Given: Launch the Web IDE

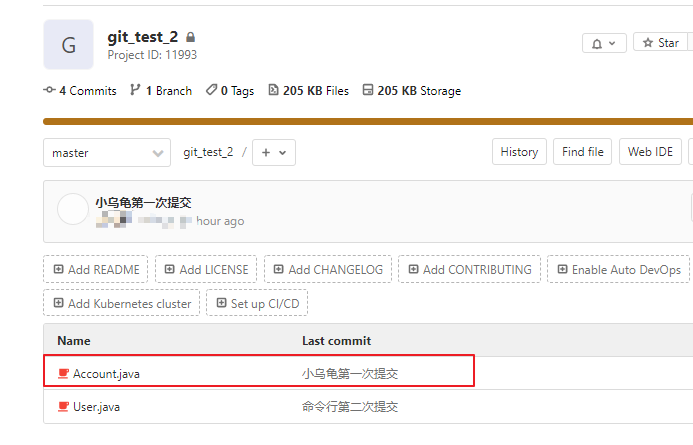Looking at the screenshot, I should [650, 152].
